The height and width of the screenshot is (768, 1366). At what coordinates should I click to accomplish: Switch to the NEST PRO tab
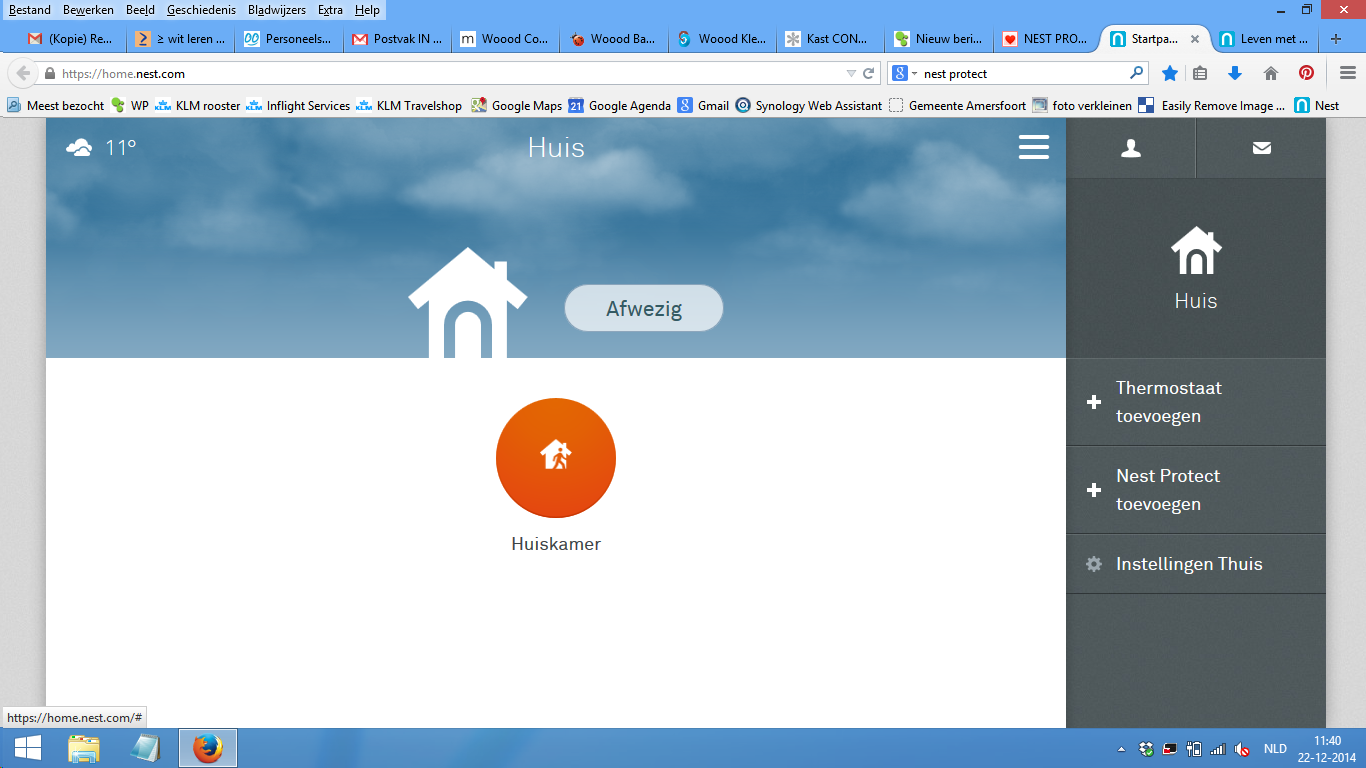1045,39
